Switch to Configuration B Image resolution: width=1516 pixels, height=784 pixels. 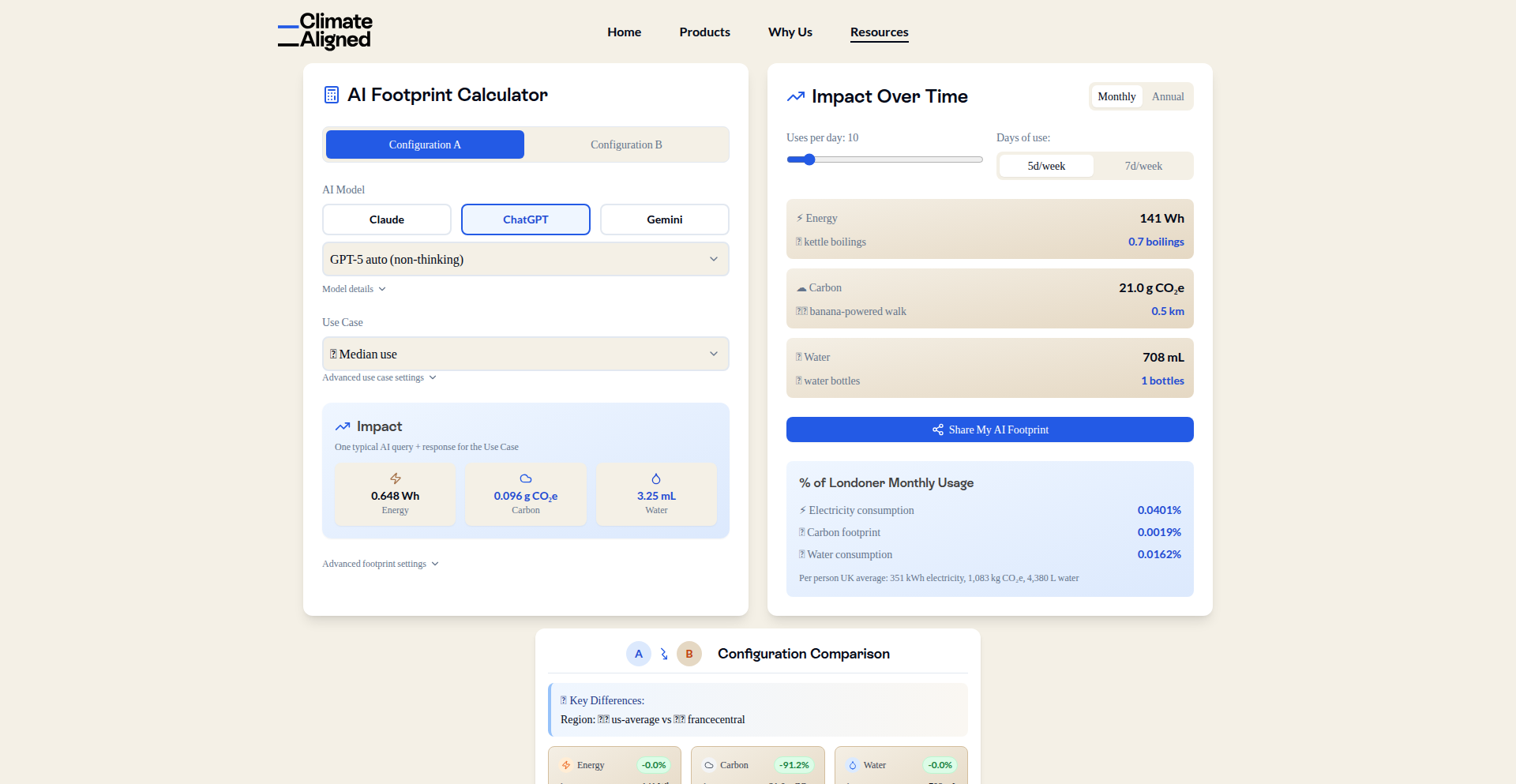626,144
